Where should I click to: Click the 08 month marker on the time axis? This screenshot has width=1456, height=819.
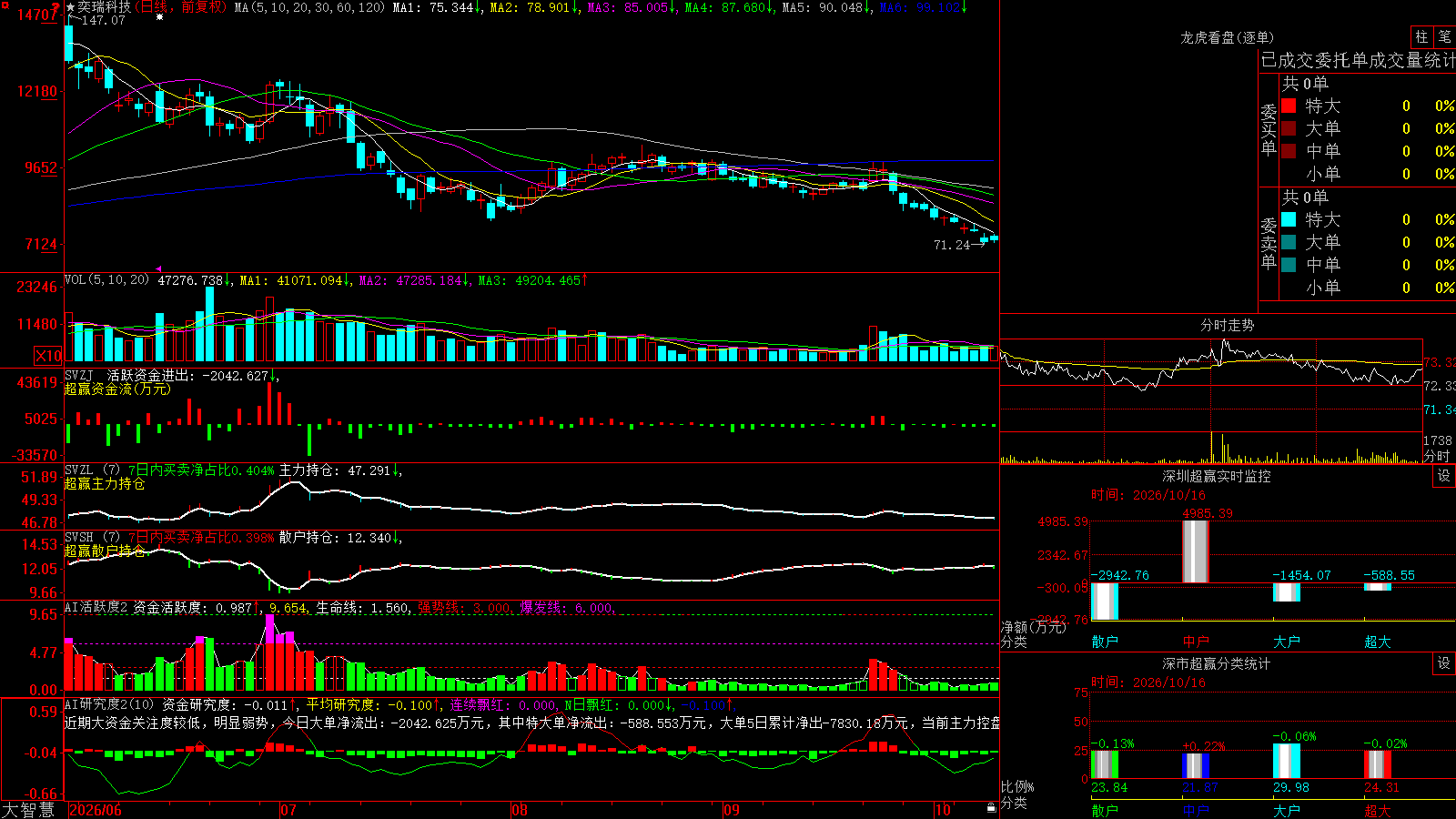520,810
